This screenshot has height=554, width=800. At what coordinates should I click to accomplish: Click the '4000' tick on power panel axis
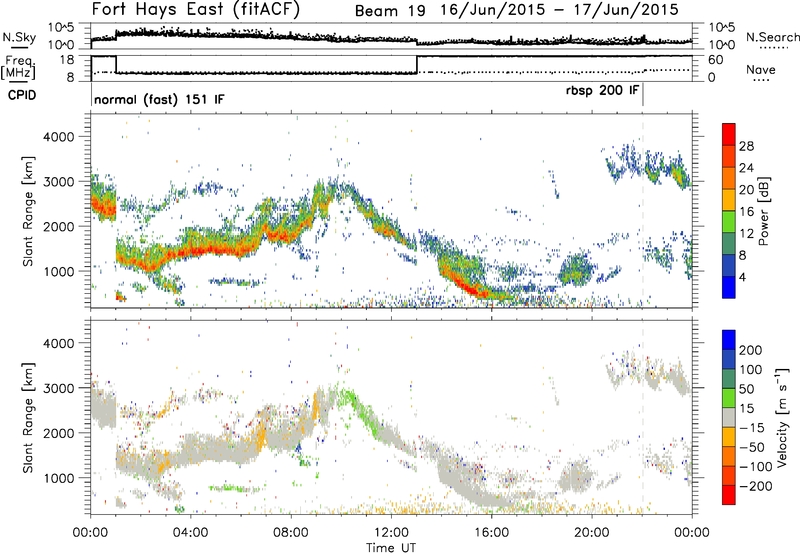[58, 137]
